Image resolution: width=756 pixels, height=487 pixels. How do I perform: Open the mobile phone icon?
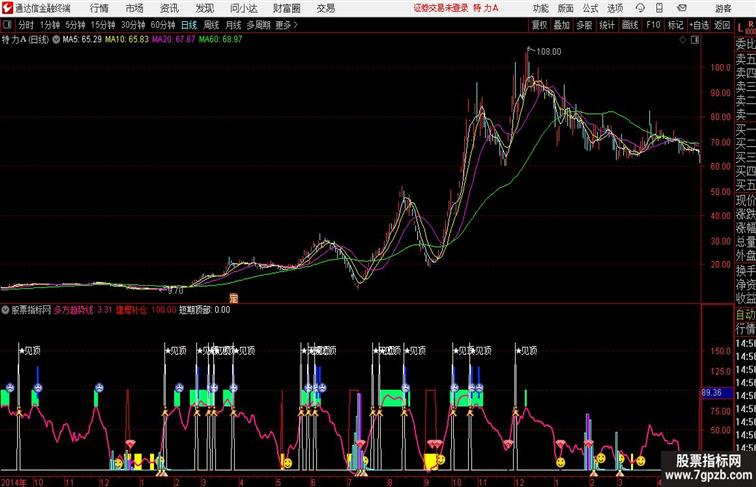660,8
